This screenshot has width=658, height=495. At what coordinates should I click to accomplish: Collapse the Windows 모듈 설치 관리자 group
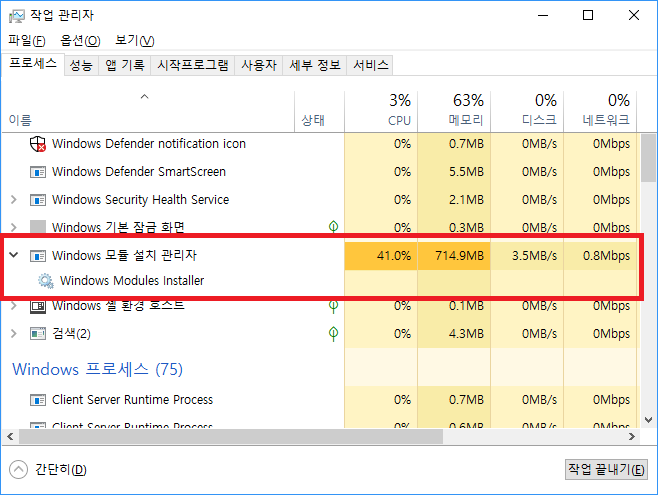[14, 255]
